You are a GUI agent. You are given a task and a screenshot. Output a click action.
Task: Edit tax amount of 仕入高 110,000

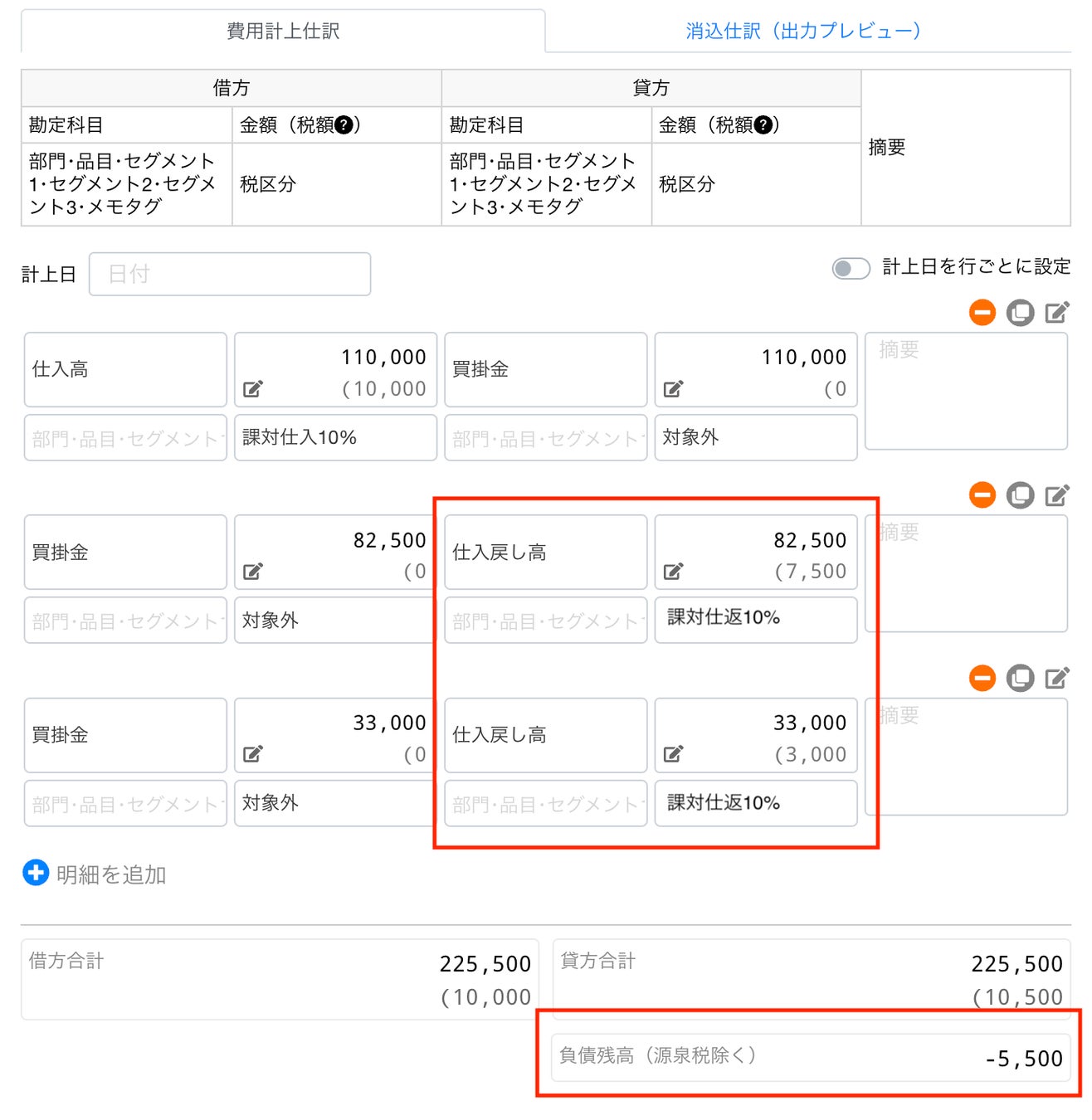click(253, 388)
